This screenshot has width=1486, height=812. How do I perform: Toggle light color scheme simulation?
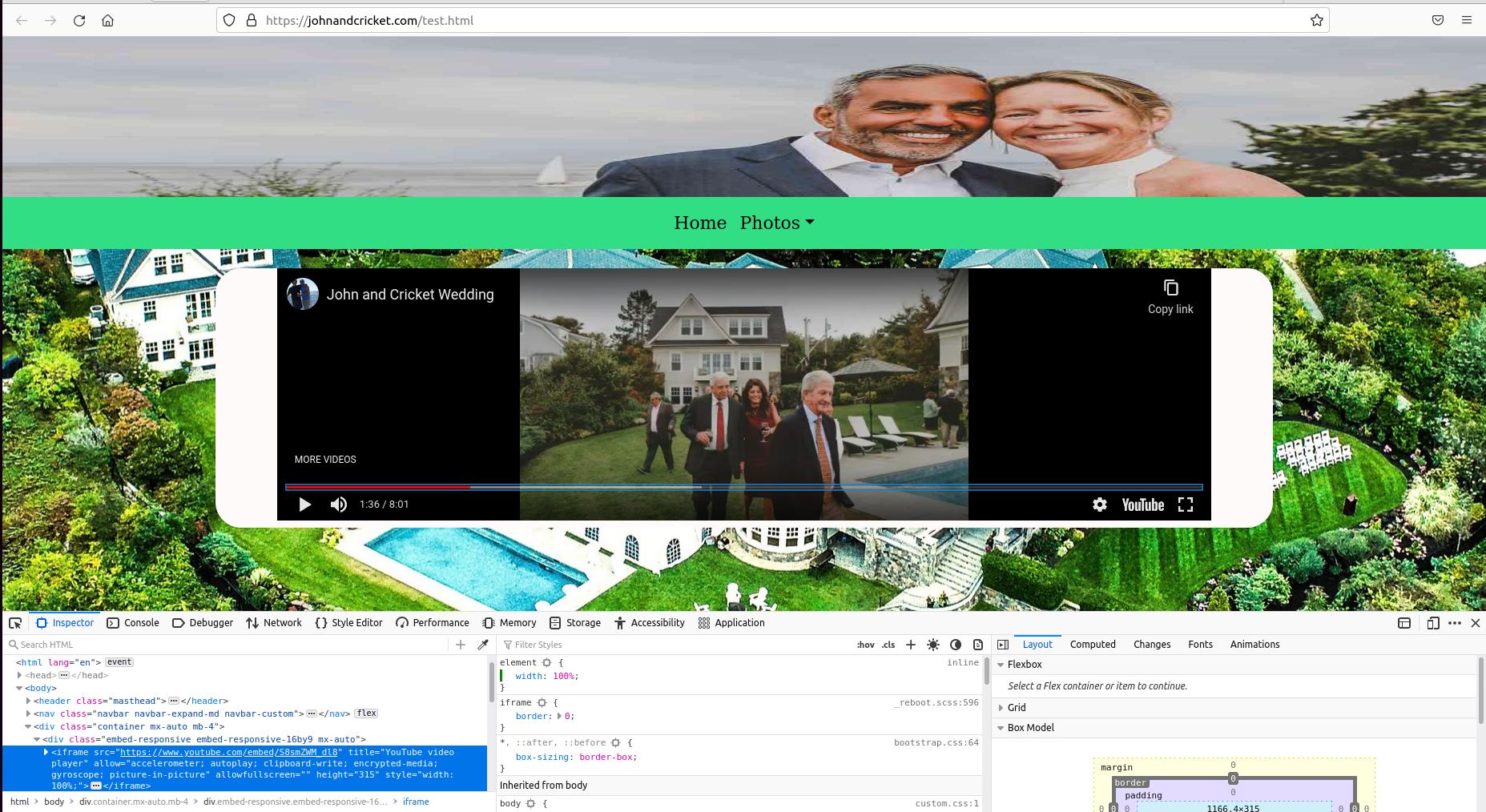pyautogui.click(x=933, y=645)
